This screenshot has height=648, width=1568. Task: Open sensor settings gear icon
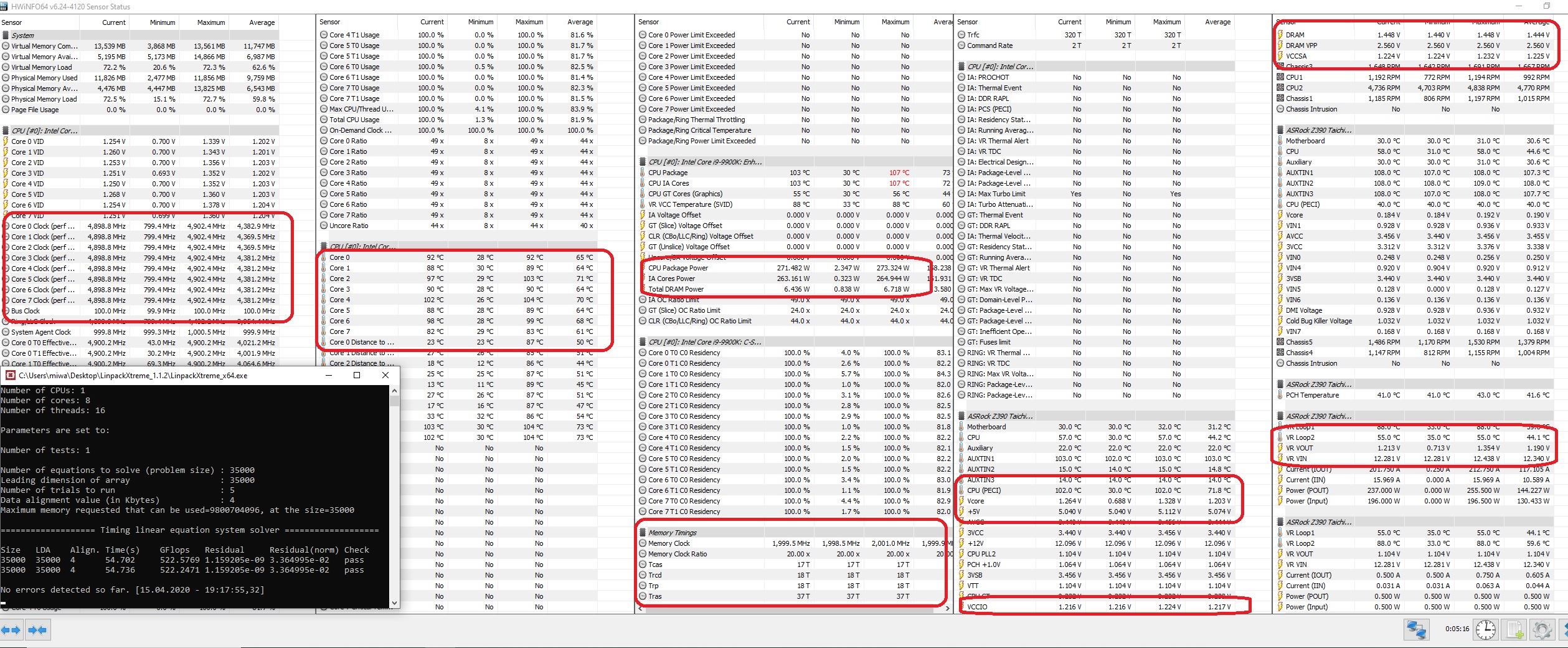click(x=1542, y=630)
